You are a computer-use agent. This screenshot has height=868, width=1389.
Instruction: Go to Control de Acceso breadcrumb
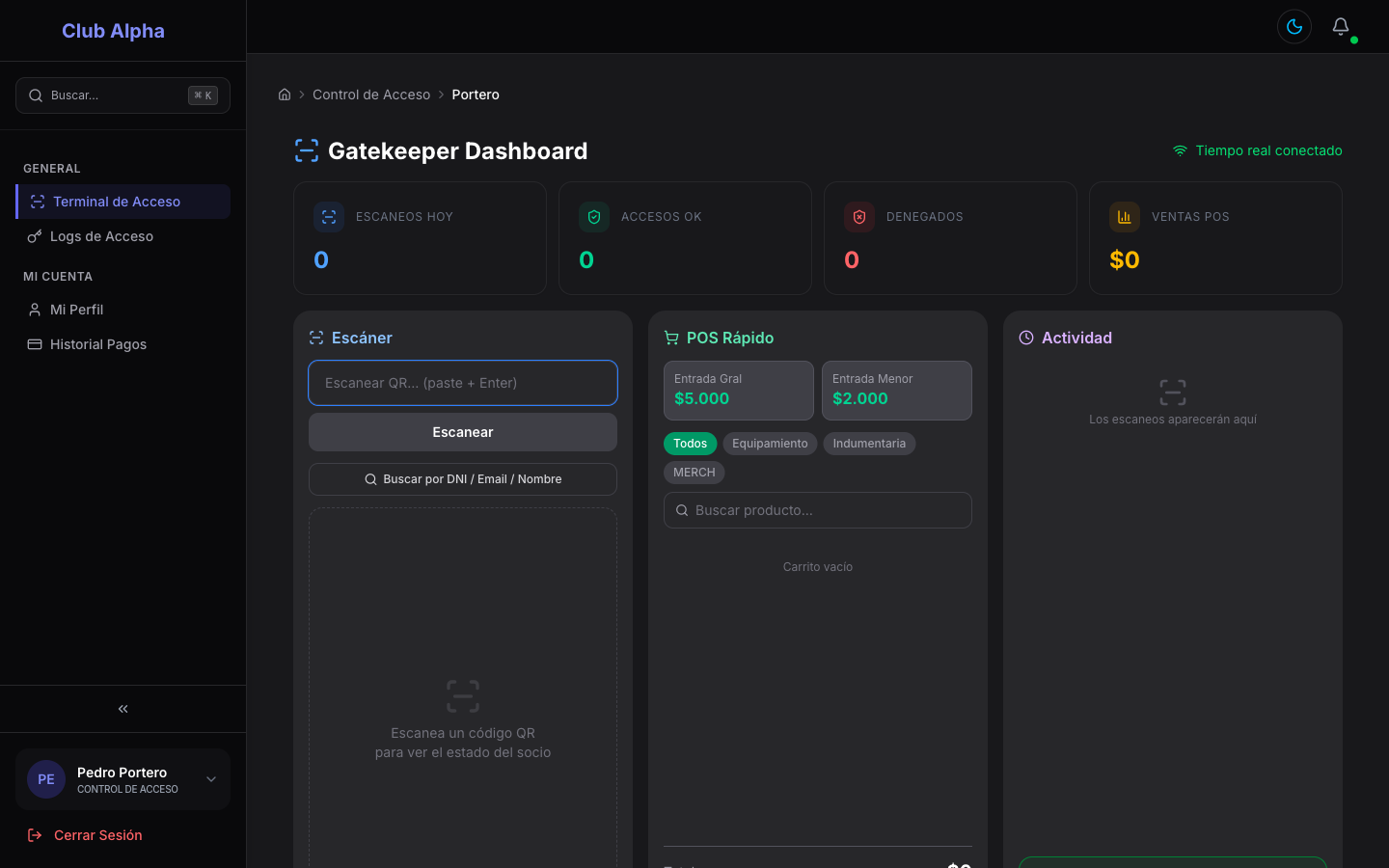click(x=371, y=95)
